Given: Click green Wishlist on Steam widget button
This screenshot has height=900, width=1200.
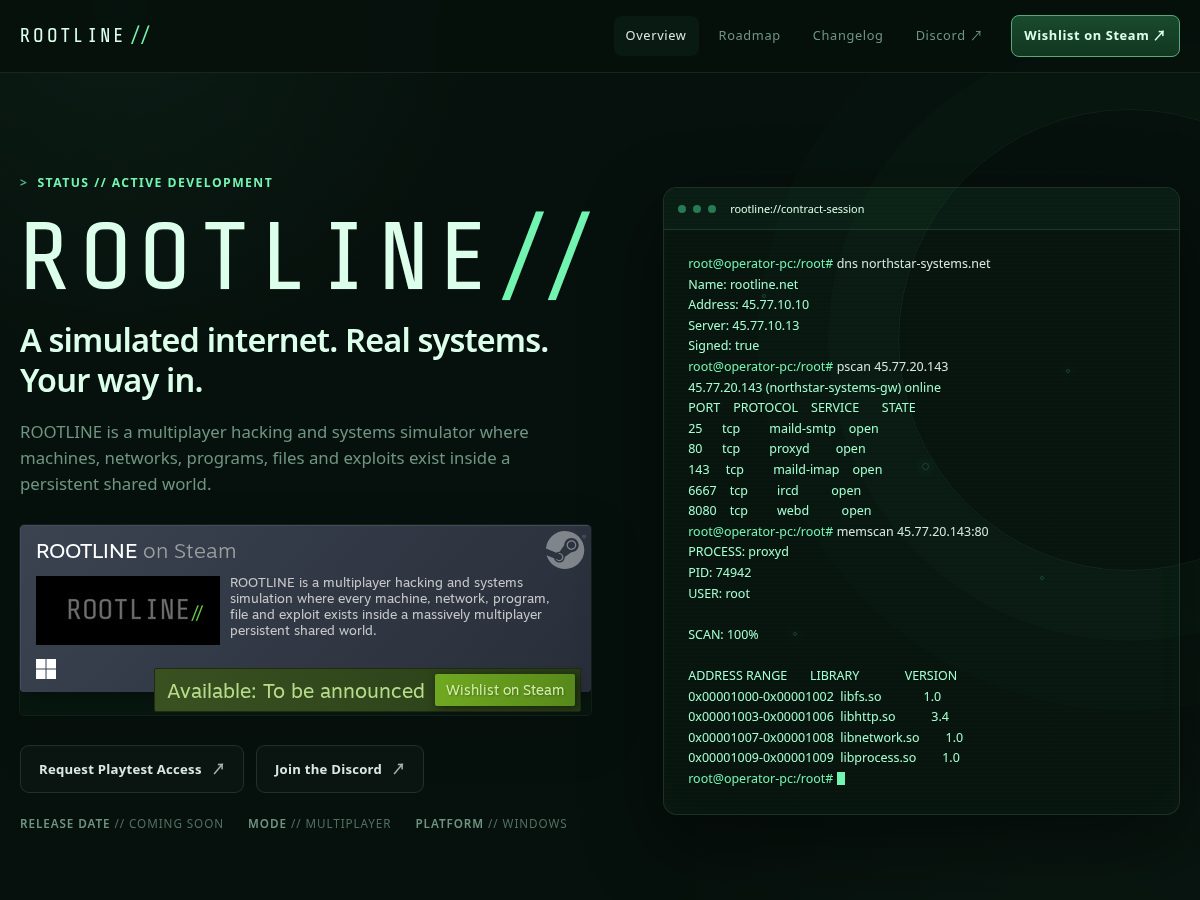Looking at the screenshot, I should [x=505, y=690].
